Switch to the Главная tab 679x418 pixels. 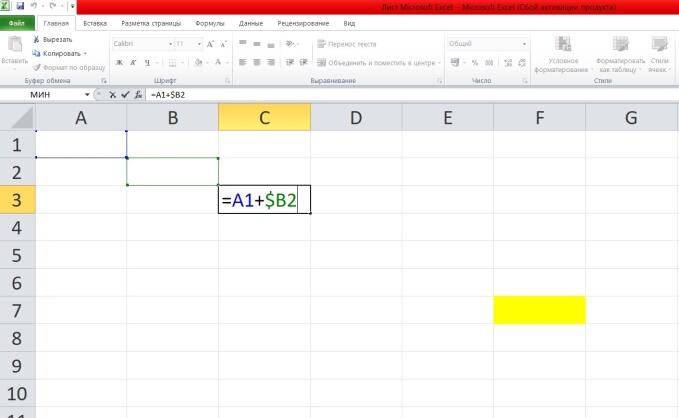[x=56, y=23]
